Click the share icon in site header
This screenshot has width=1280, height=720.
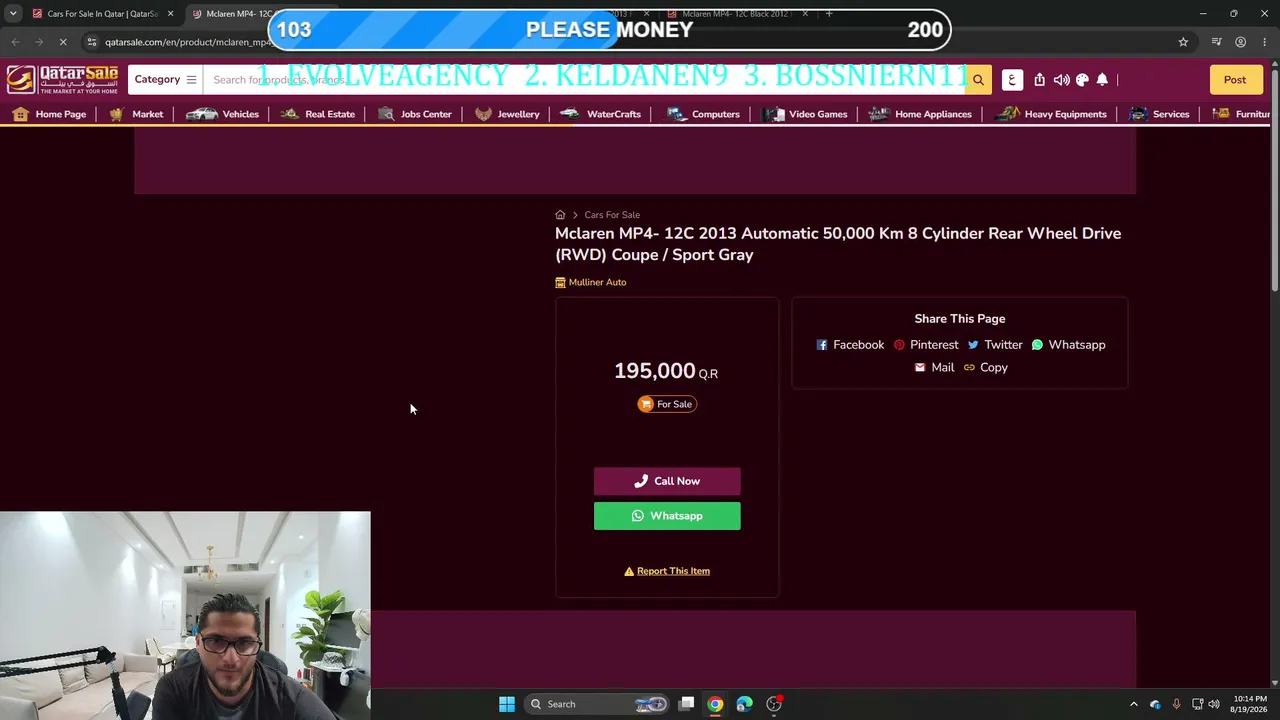point(1040,80)
